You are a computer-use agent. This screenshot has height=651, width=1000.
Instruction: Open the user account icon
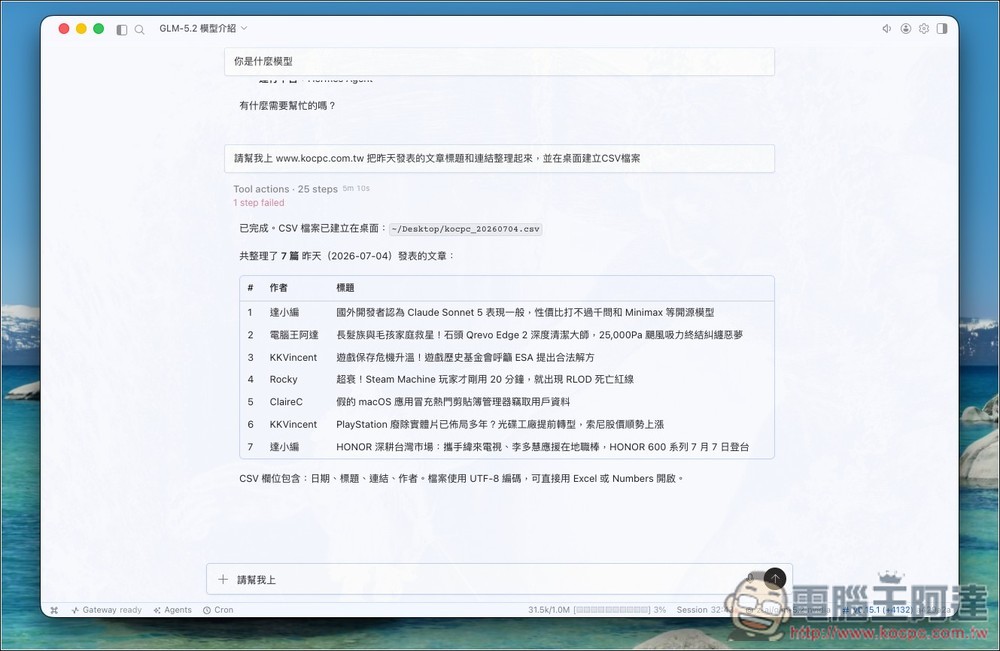tap(906, 29)
